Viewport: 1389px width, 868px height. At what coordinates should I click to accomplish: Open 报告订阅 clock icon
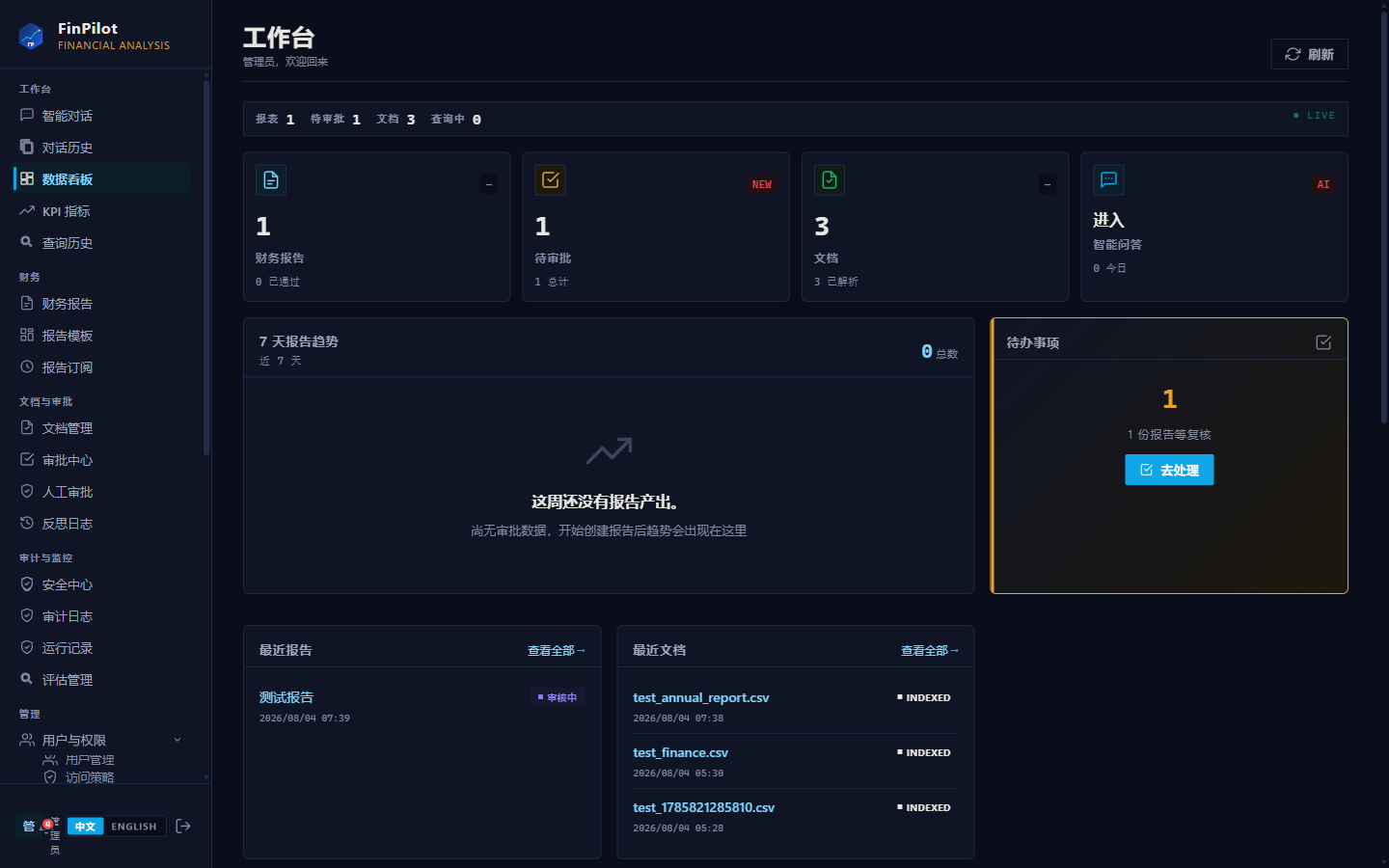27,366
